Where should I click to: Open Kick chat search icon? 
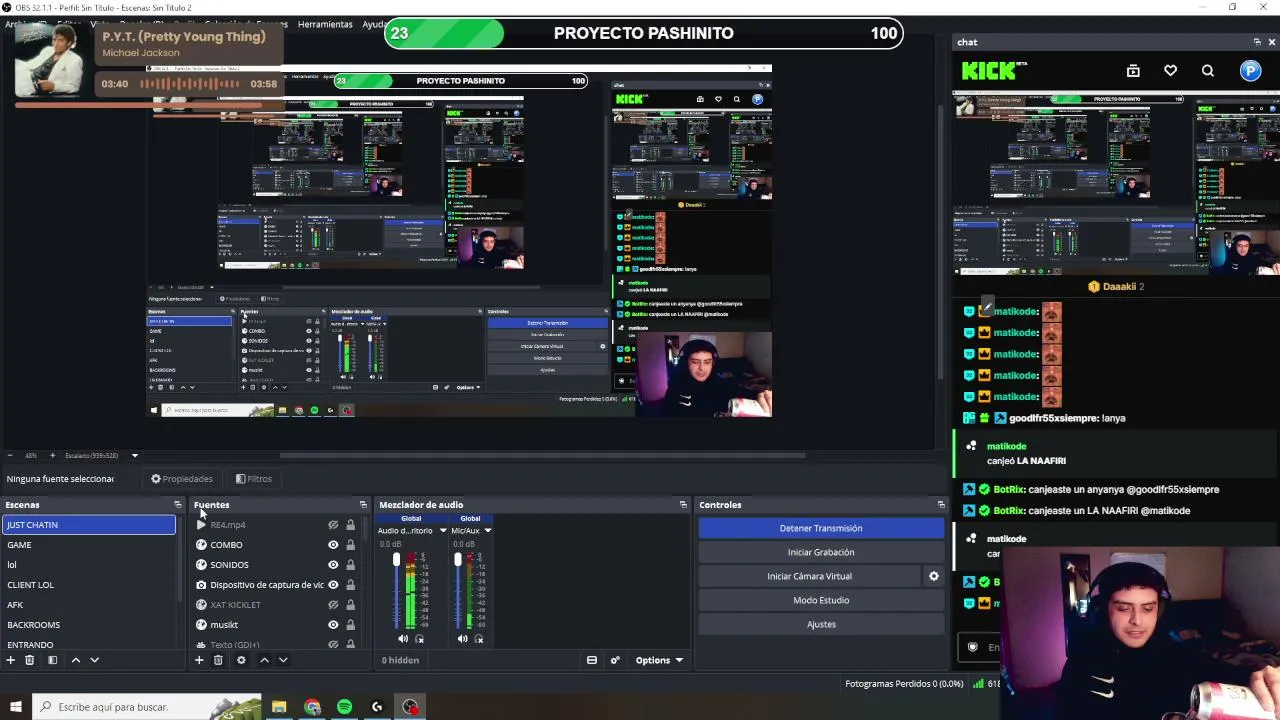pyautogui.click(x=1208, y=71)
